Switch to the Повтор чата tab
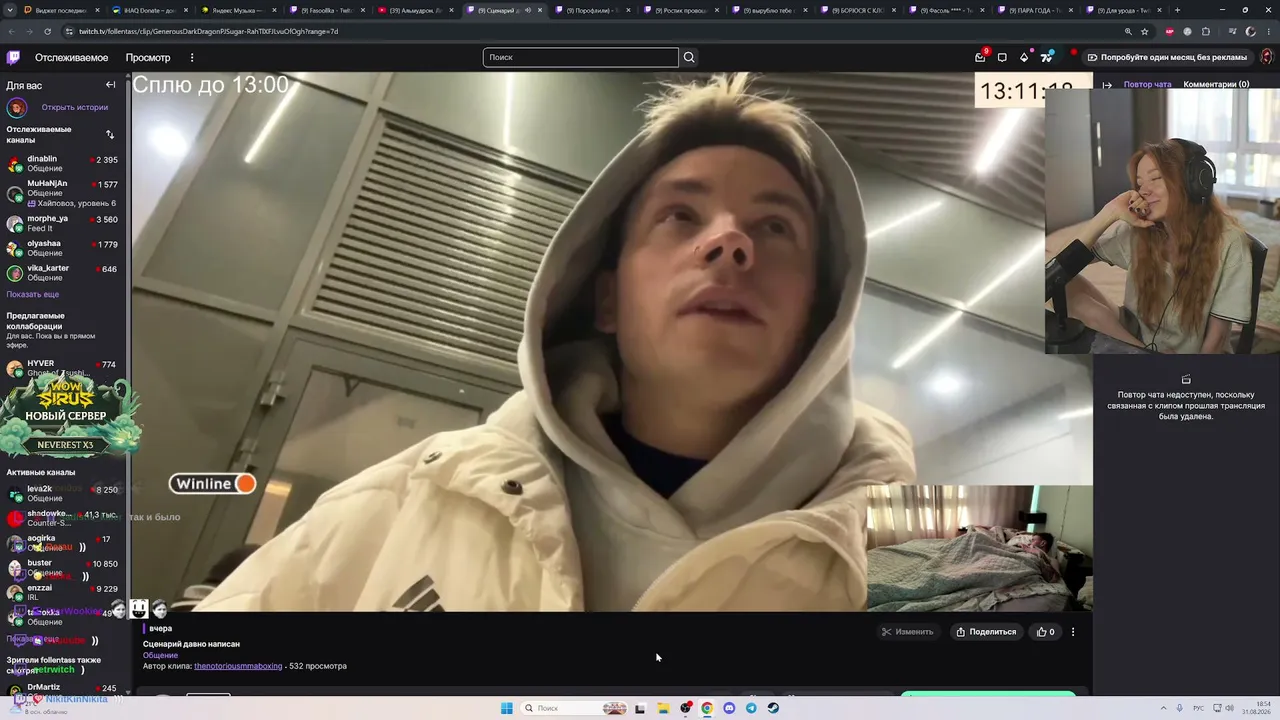This screenshot has height=720, width=1280. pyautogui.click(x=1147, y=85)
